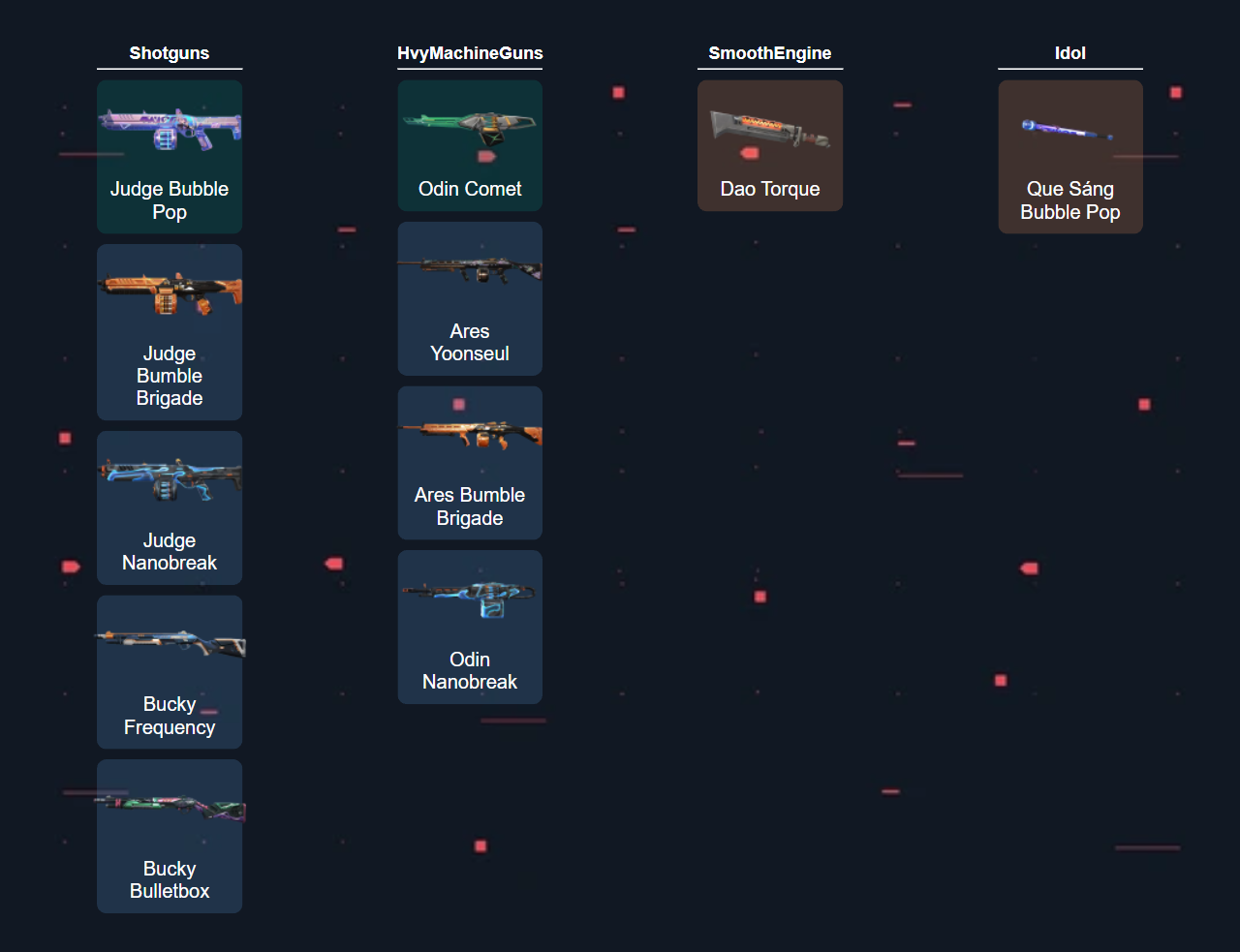Click the Judge Bubble Pop gun image
The image size is (1240, 952).
point(170,130)
